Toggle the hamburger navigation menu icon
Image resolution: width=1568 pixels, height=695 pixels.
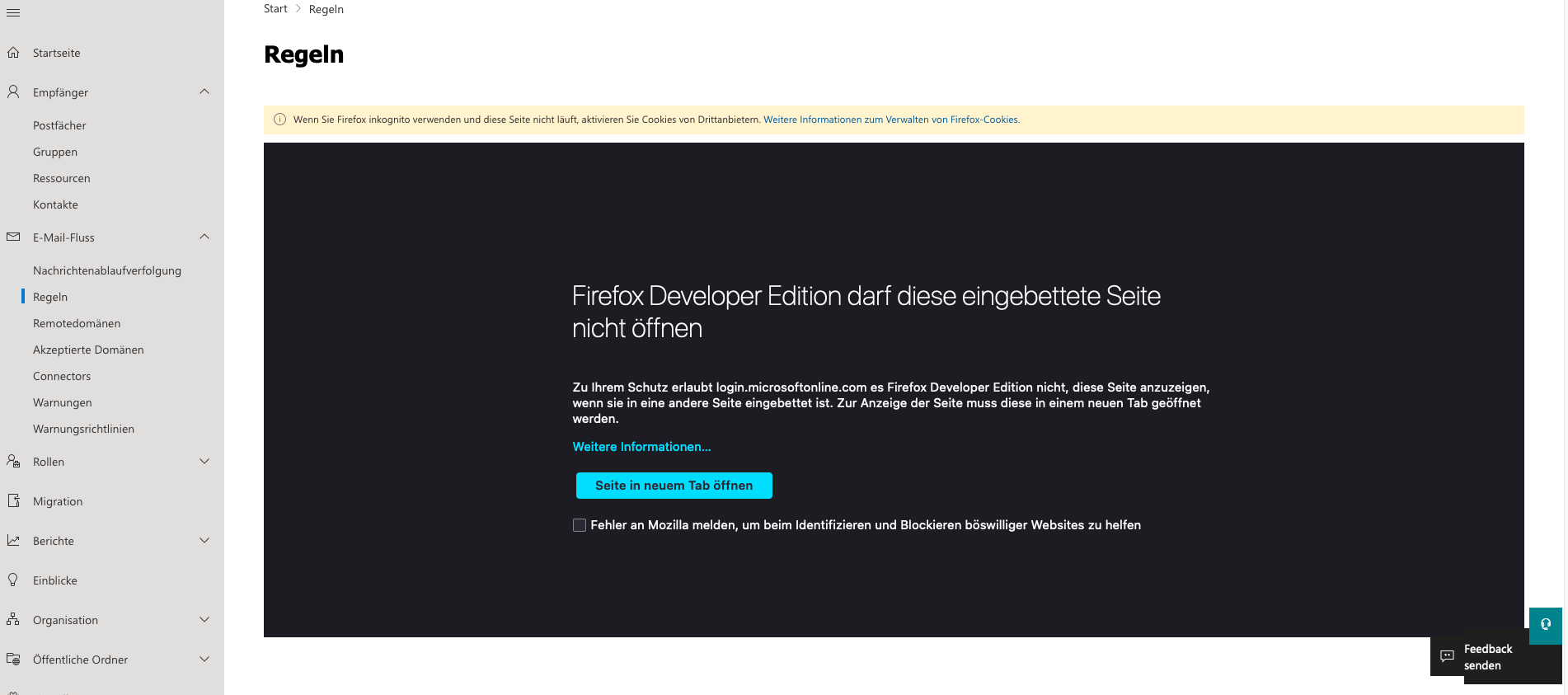tap(13, 12)
